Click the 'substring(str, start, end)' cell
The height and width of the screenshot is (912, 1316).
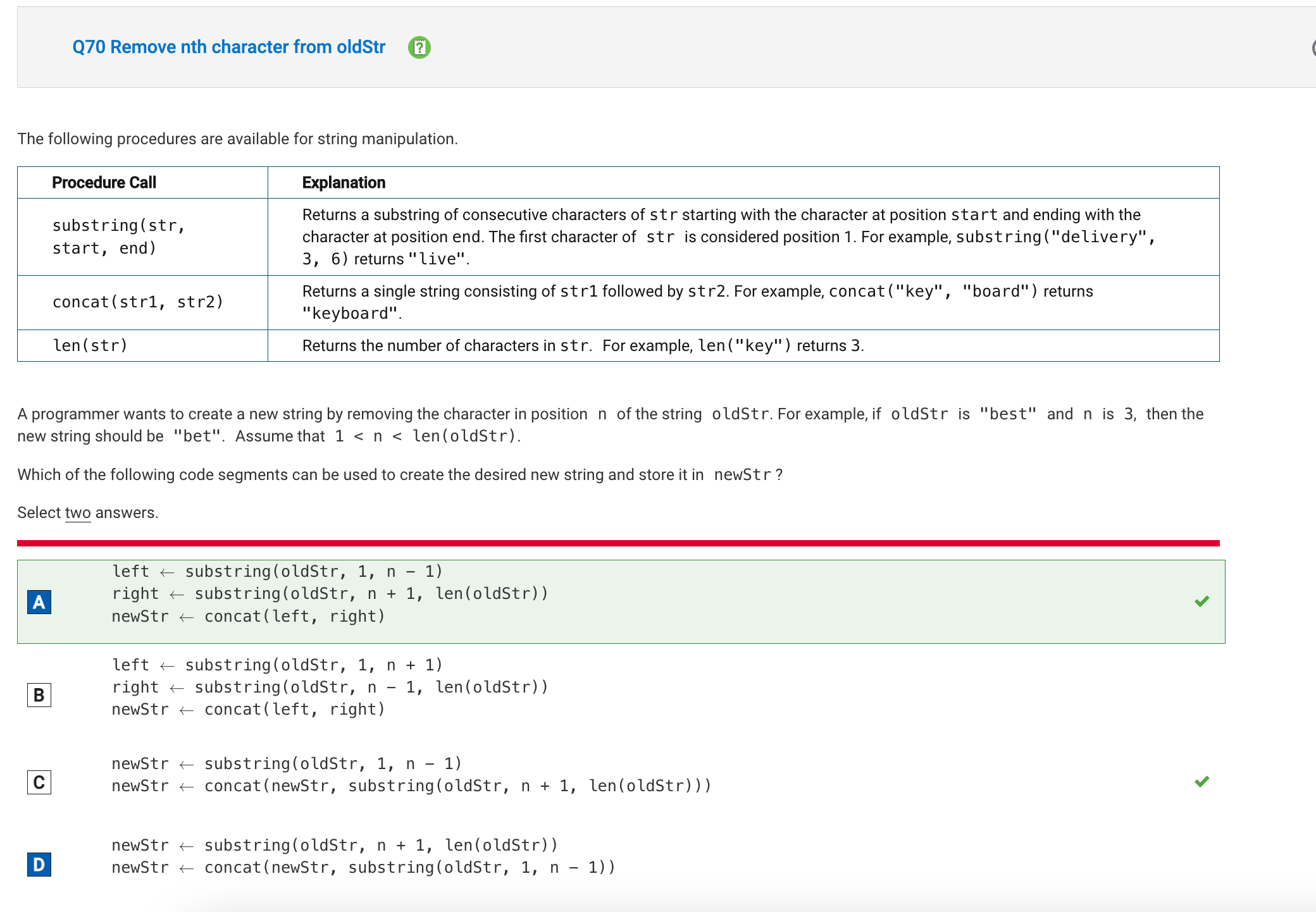(142, 237)
